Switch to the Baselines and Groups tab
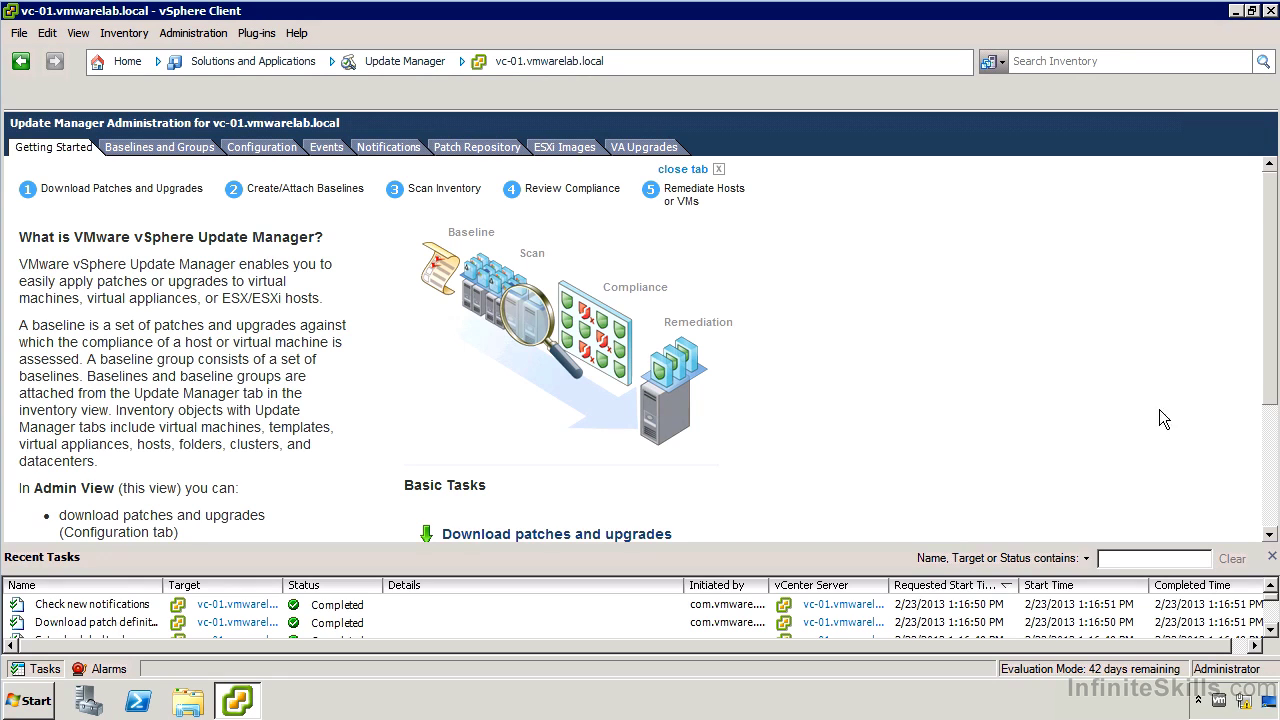 (x=159, y=147)
